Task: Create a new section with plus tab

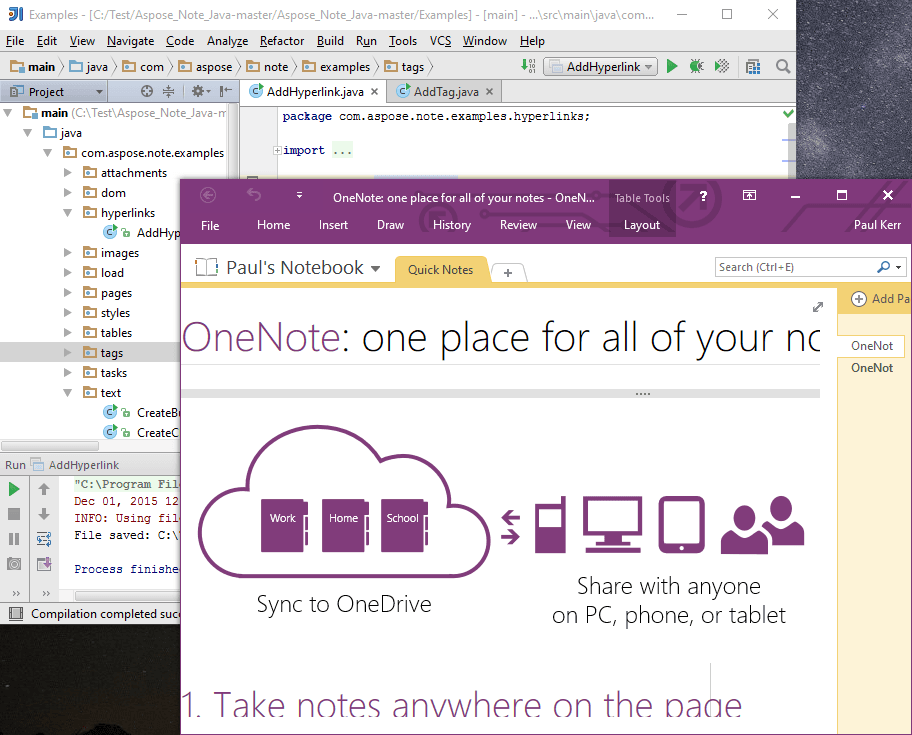Action: [508, 273]
